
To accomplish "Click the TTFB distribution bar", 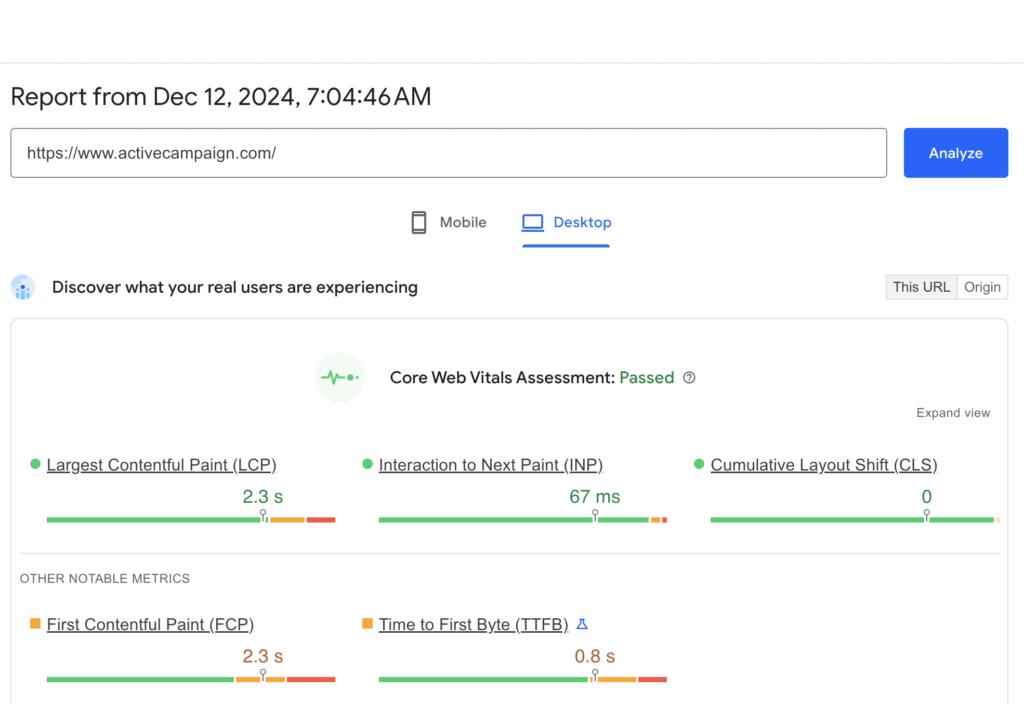I will coord(522,679).
